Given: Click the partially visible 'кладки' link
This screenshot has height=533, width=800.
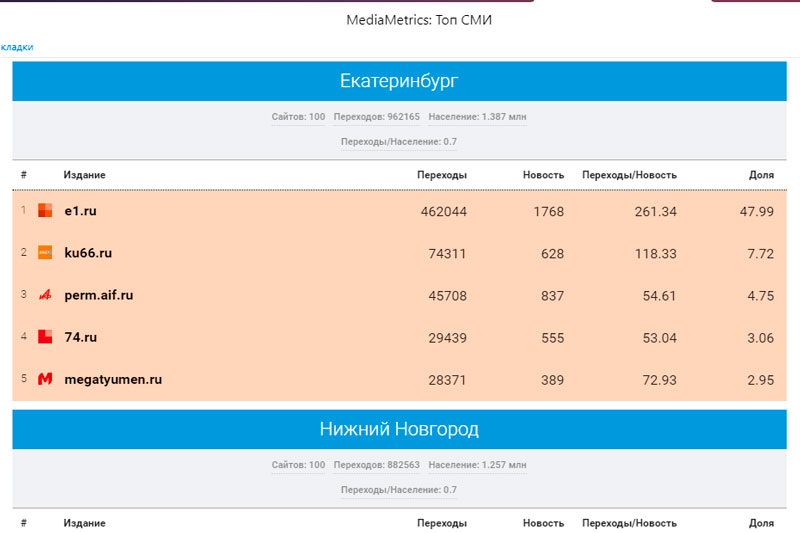Looking at the screenshot, I should coord(17,47).
